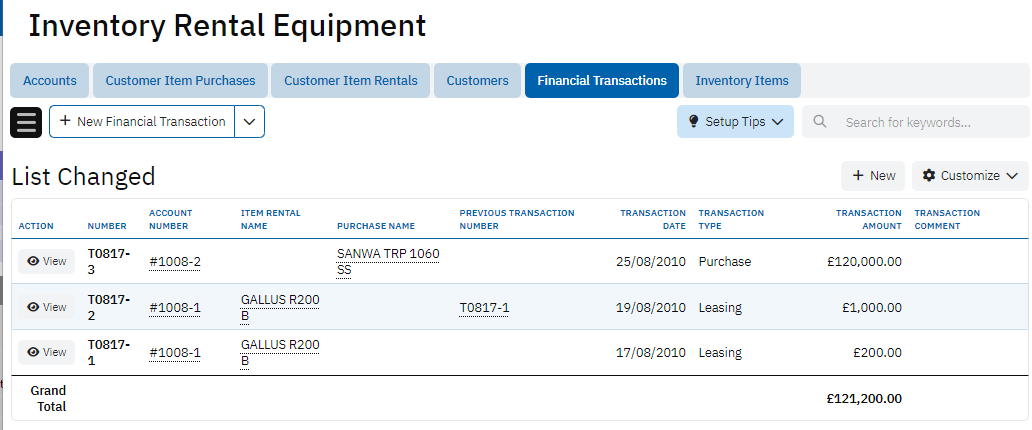Screen dimensions: 1032x430
Task: Open the hamburger menu icon
Action: point(26,122)
